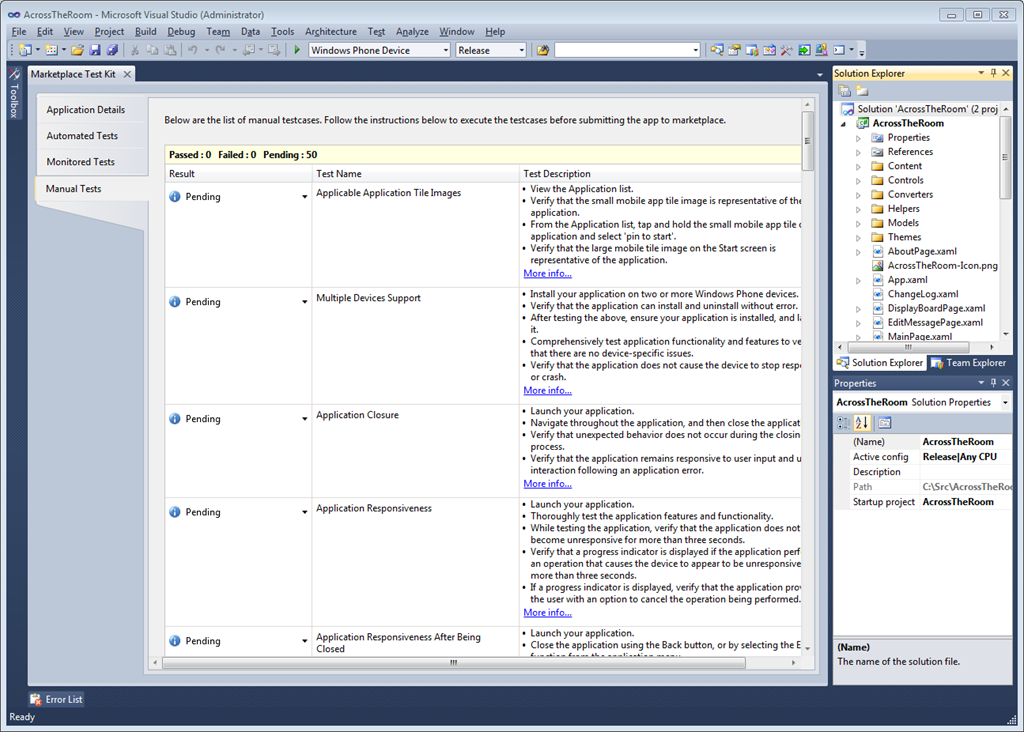1024x732 pixels.
Task: Open the Windows Phone Device target dropdown
Action: [379, 50]
